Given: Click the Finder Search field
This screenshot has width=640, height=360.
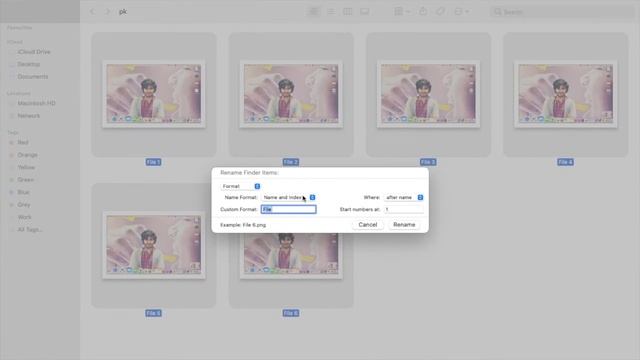Looking at the screenshot, I should click(x=562, y=12).
